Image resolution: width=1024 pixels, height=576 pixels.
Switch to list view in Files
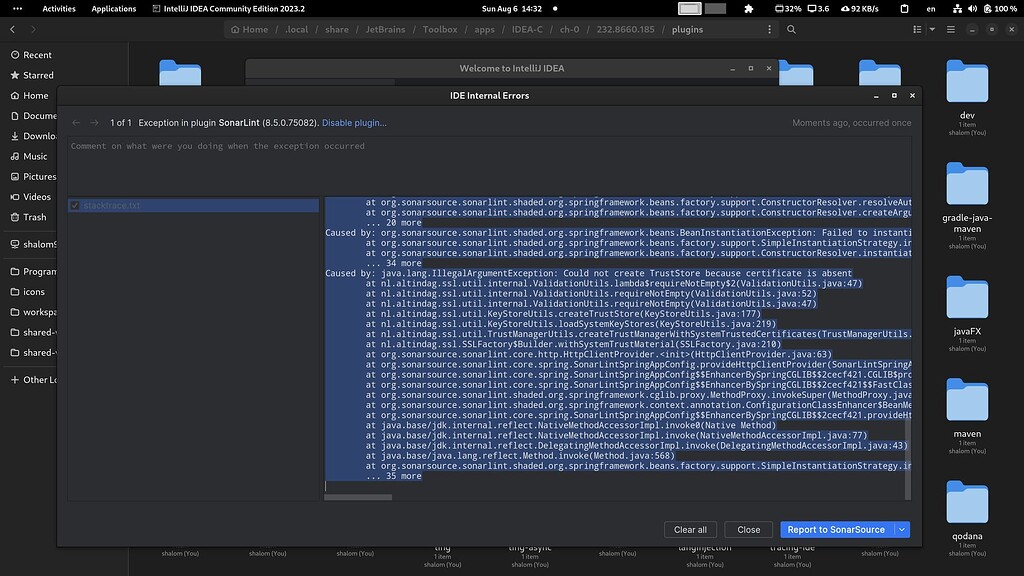pos(917,29)
